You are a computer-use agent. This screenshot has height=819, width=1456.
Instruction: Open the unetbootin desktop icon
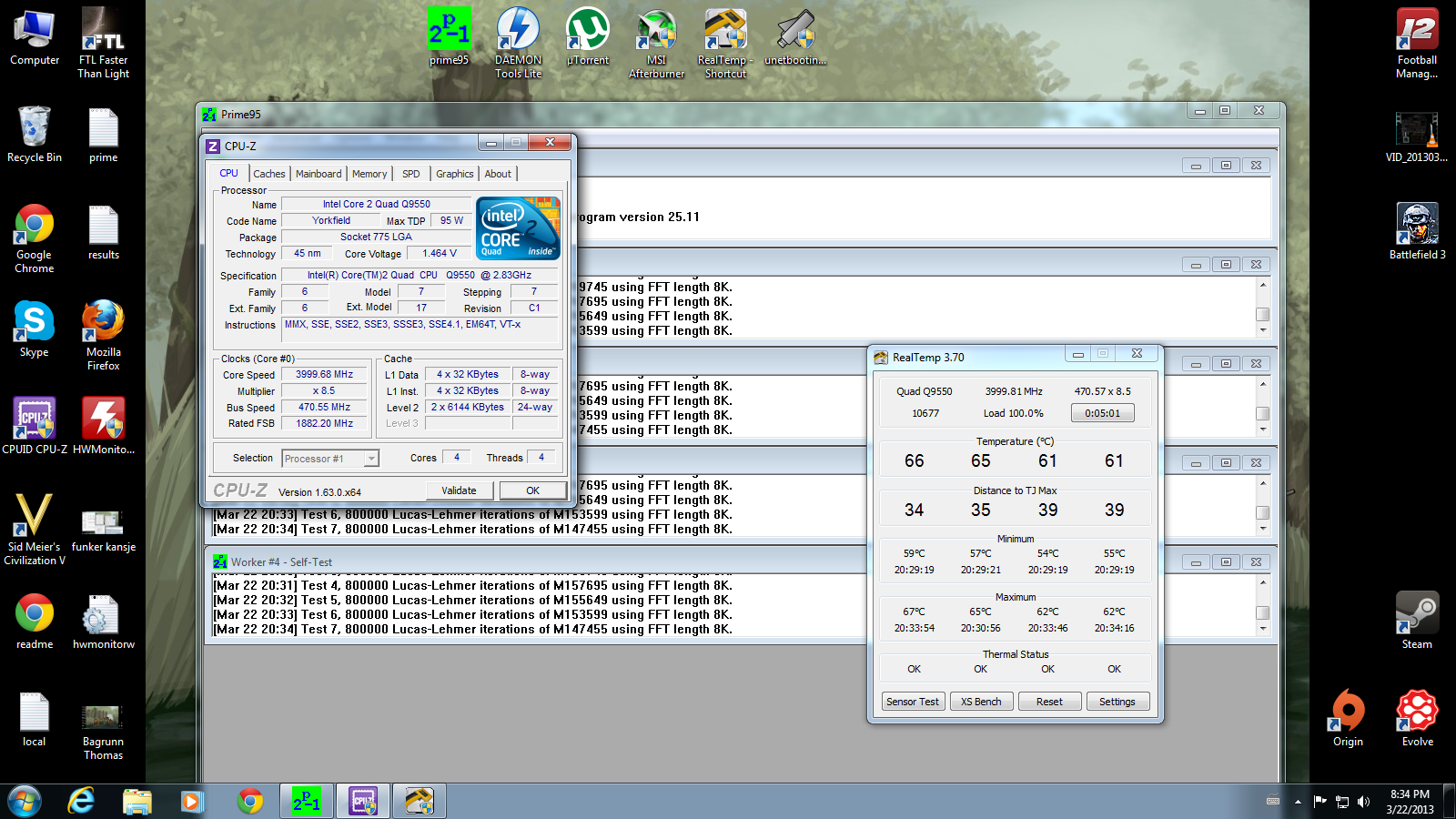[794, 37]
